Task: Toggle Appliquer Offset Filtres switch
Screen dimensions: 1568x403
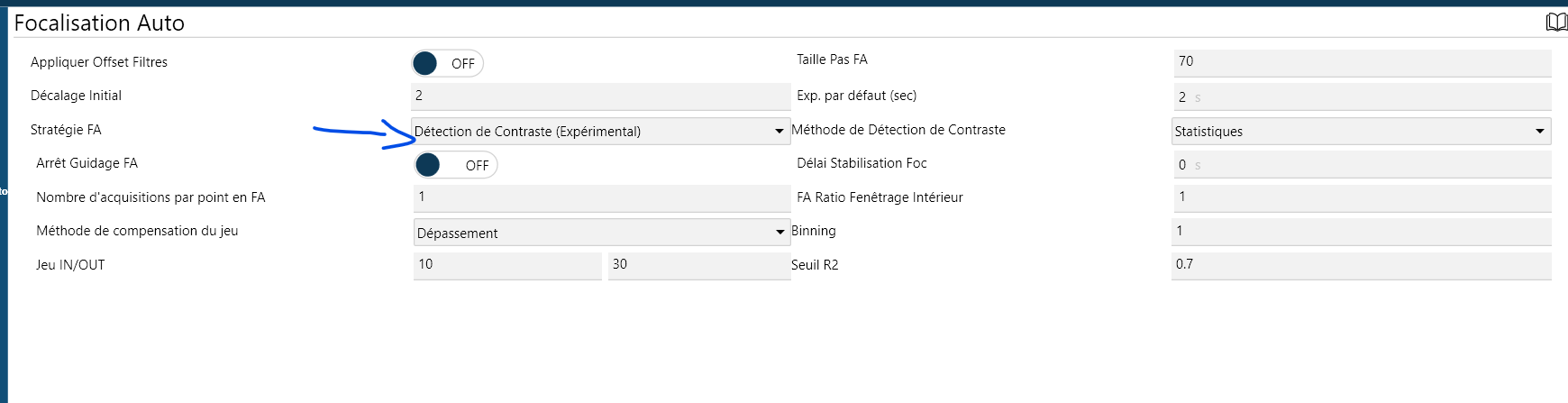Action: (447, 63)
